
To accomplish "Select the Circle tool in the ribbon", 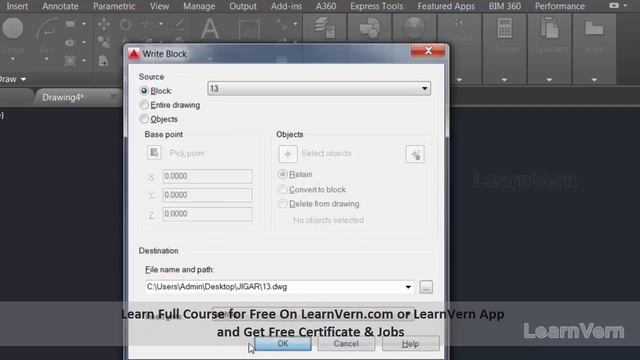I will (x=13, y=29).
